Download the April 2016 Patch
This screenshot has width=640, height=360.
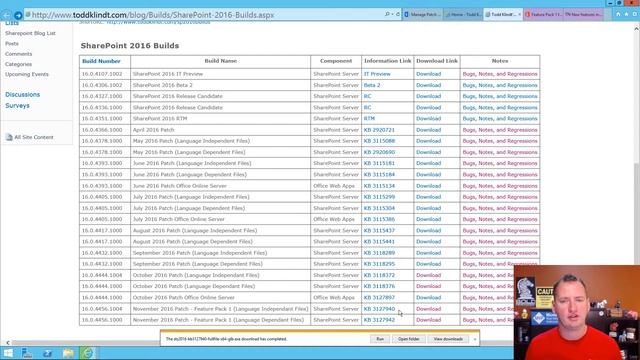coord(429,130)
